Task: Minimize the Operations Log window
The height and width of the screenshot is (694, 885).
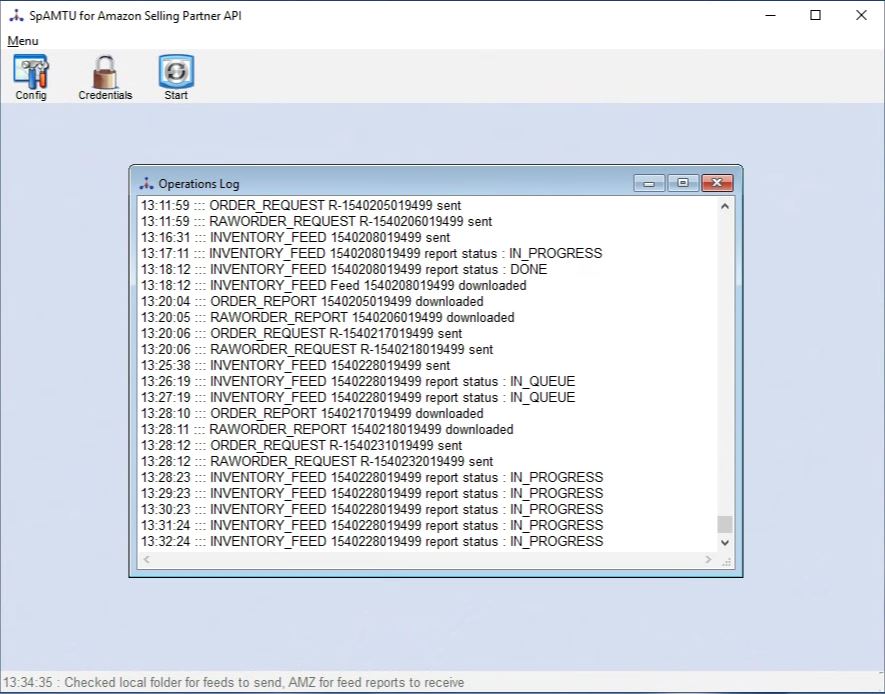Action: tap(649, 183)
